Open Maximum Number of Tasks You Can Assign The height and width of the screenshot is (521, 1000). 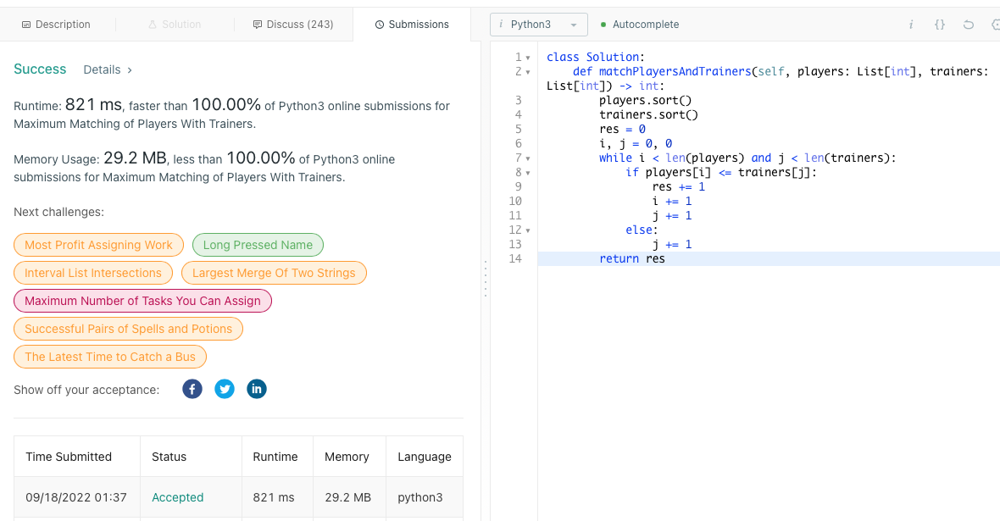pyautogui.click(x=142, y=301)
